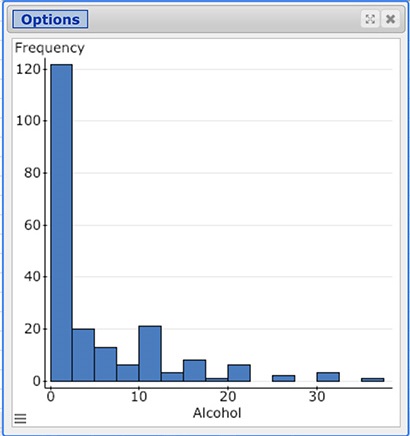Click the Alcohol x-axis label

[x=217, y=413]
